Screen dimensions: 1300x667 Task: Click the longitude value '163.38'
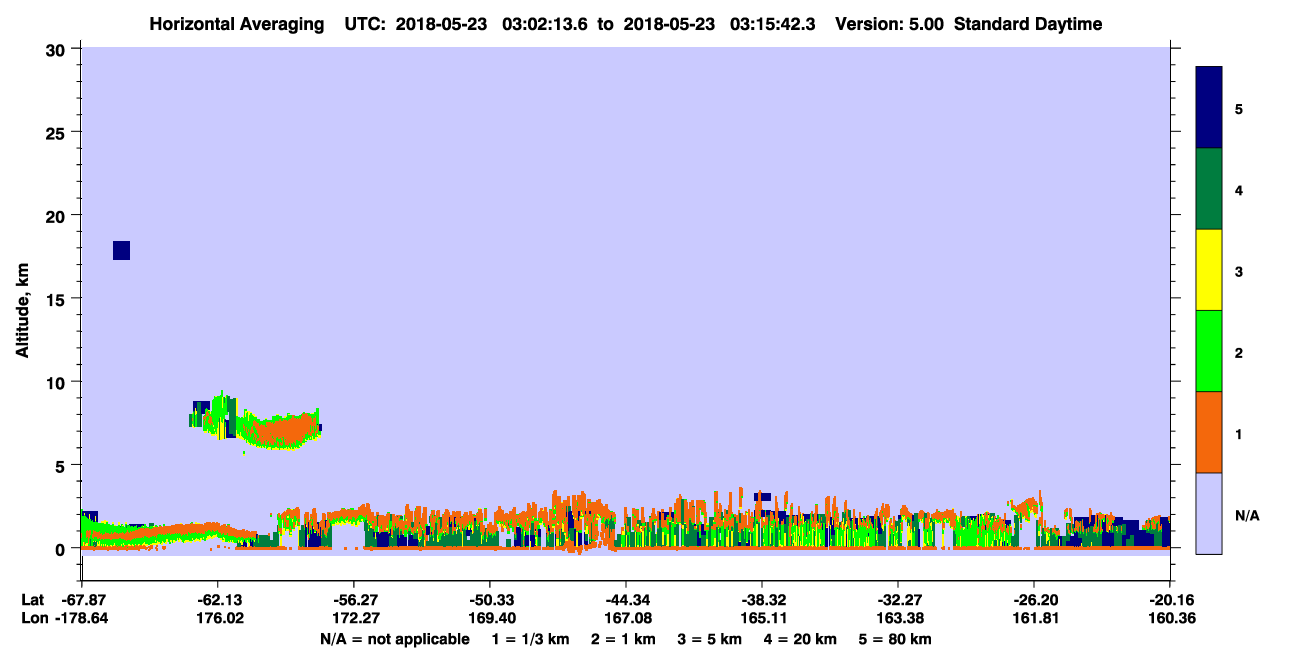[898, 618]
